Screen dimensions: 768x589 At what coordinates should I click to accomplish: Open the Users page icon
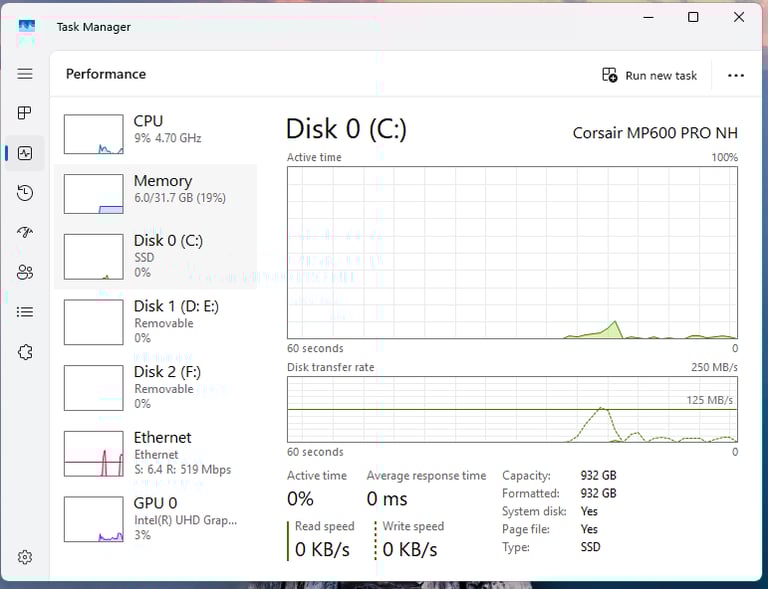(x=24, y=272)
